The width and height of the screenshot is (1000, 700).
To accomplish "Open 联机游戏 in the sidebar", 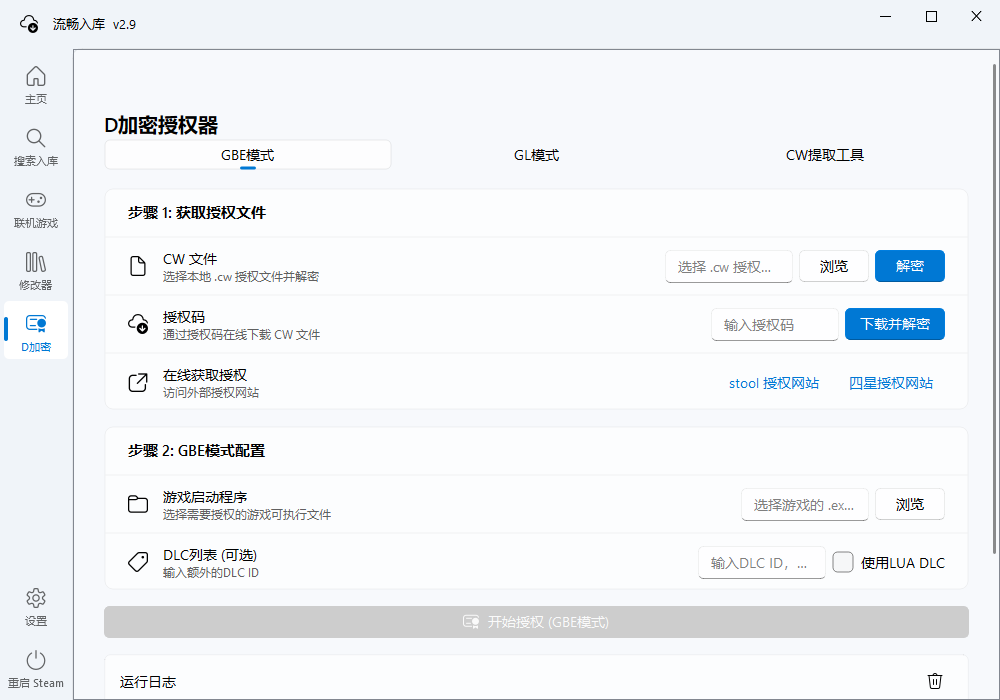I will [35, 208].
